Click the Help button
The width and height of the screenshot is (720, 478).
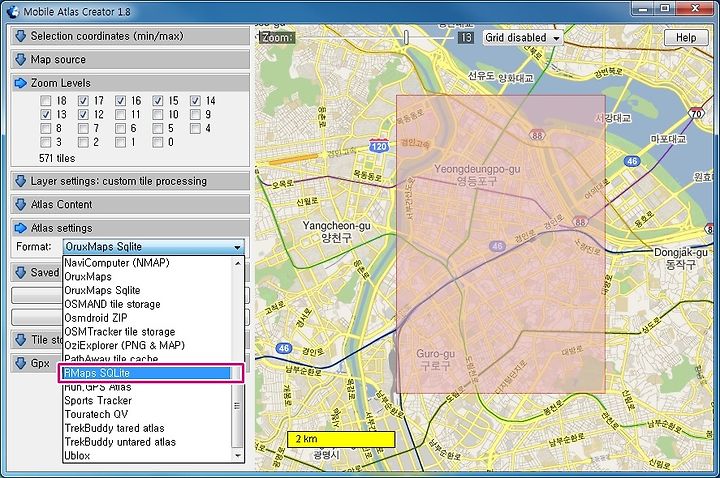[686, 38]
